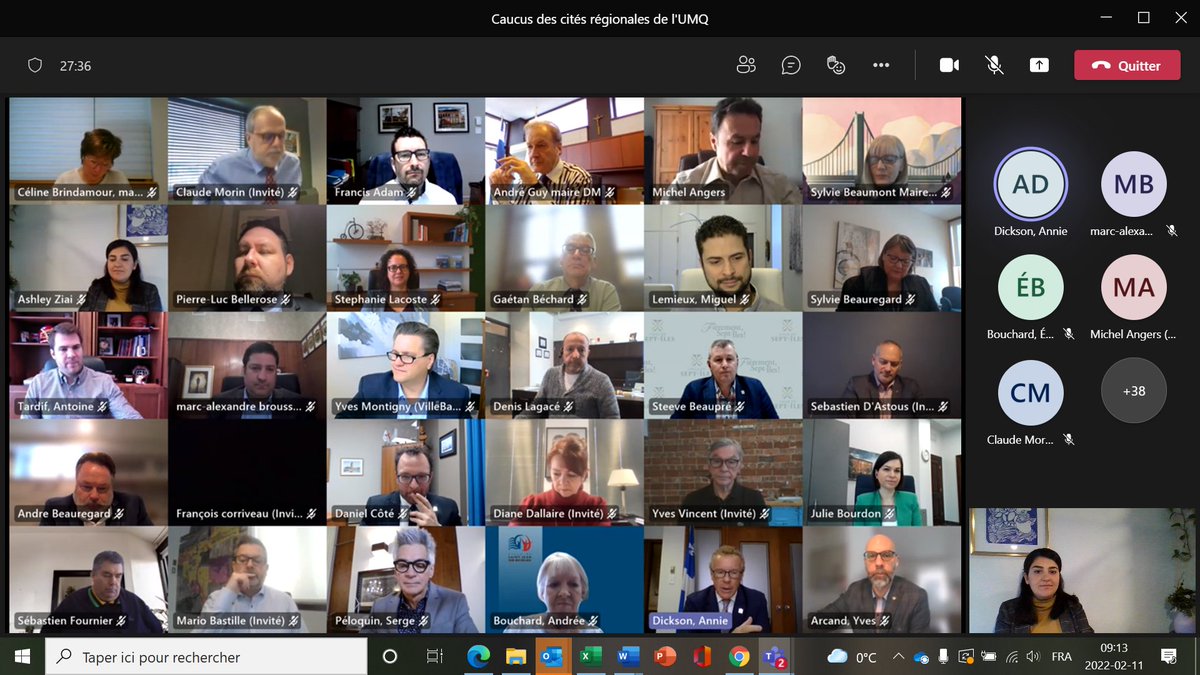
Task: Click the name label Ashley Ziai
Action: (43, 299)
